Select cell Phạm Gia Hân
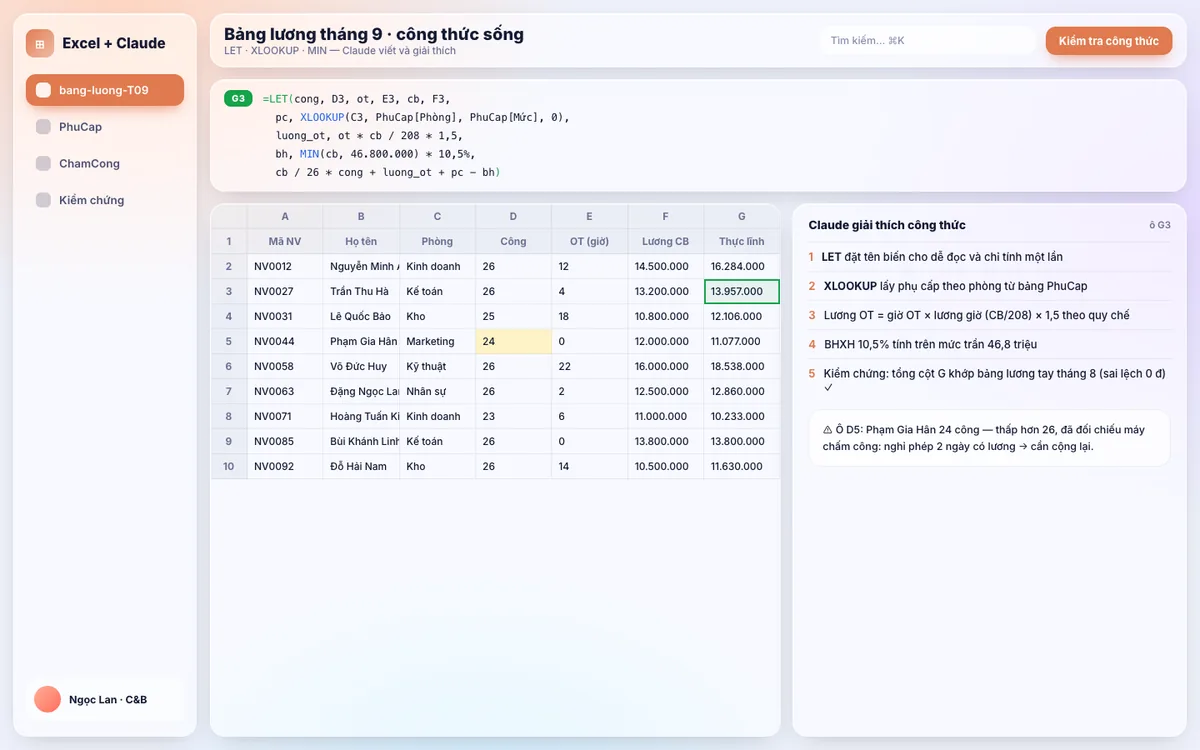The width and height of the screenshot is (1200, 750). coord(361,341)
